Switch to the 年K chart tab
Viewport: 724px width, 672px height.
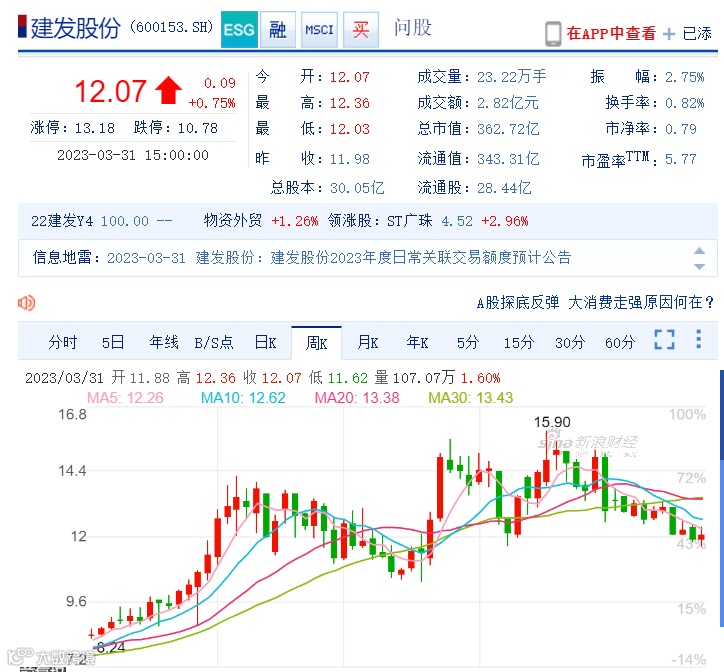tap(417, 343)
